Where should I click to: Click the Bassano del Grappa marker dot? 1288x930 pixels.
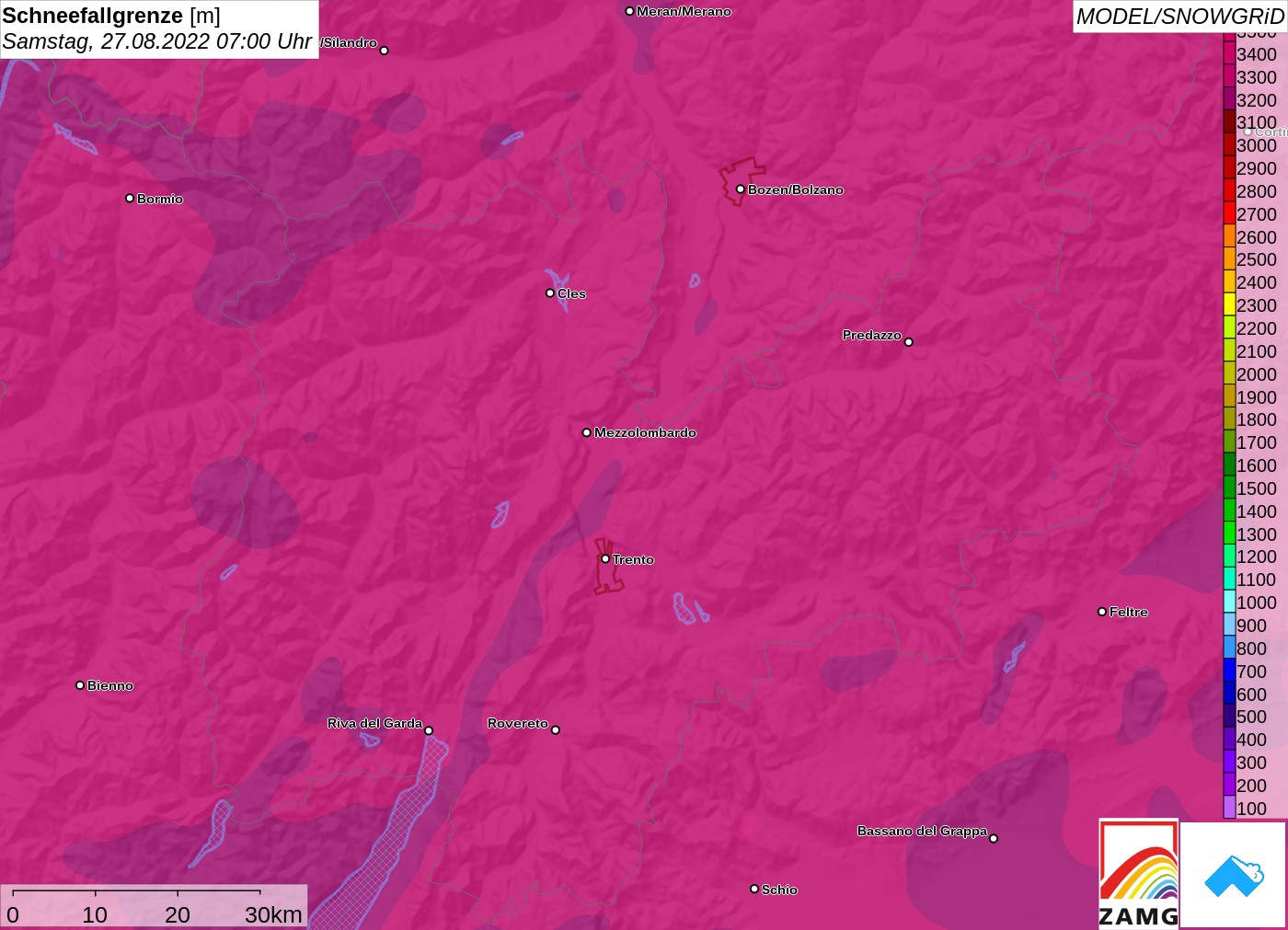[x=994, y=838]
